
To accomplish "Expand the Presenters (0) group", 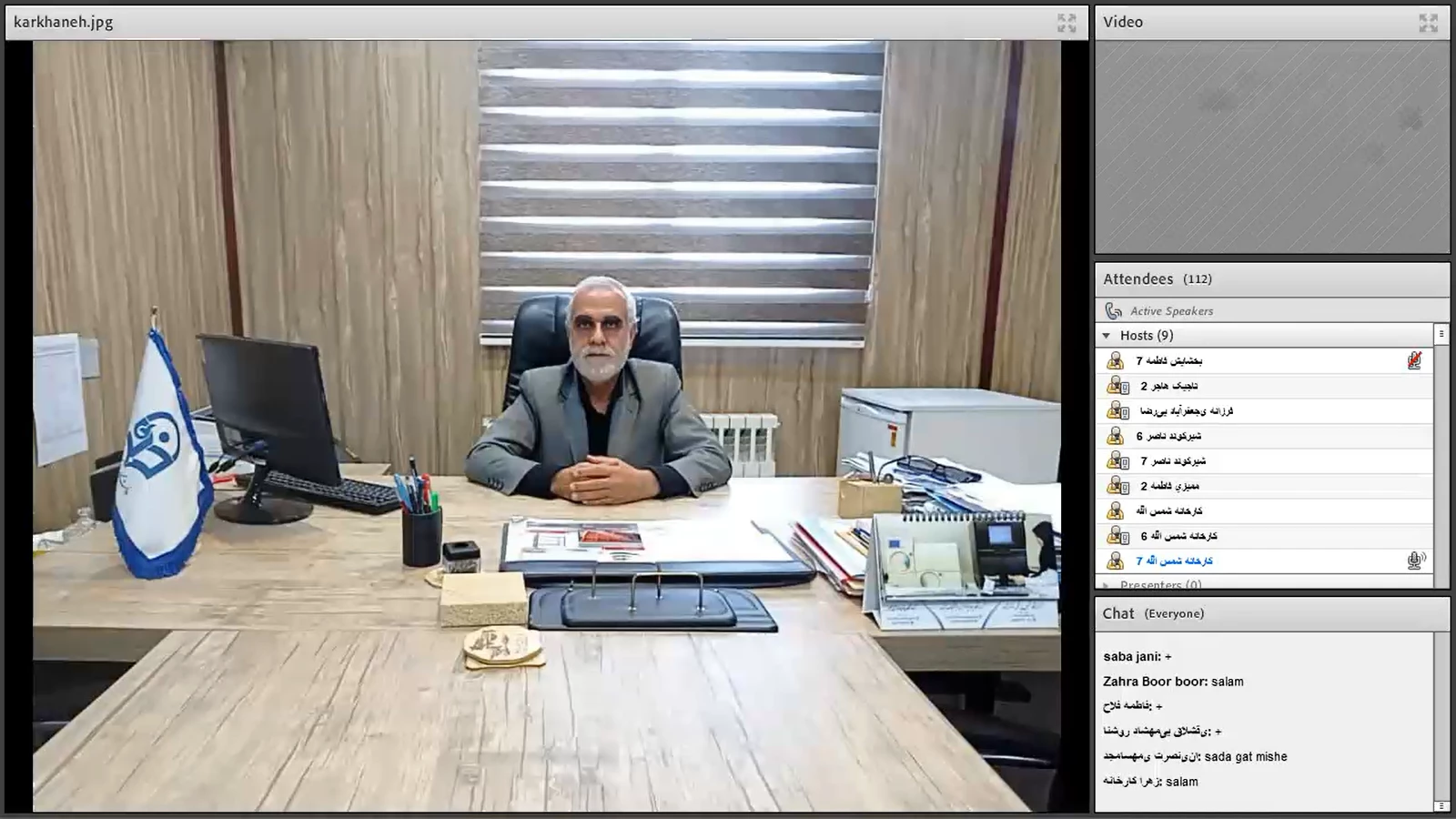I will 1107,585.
